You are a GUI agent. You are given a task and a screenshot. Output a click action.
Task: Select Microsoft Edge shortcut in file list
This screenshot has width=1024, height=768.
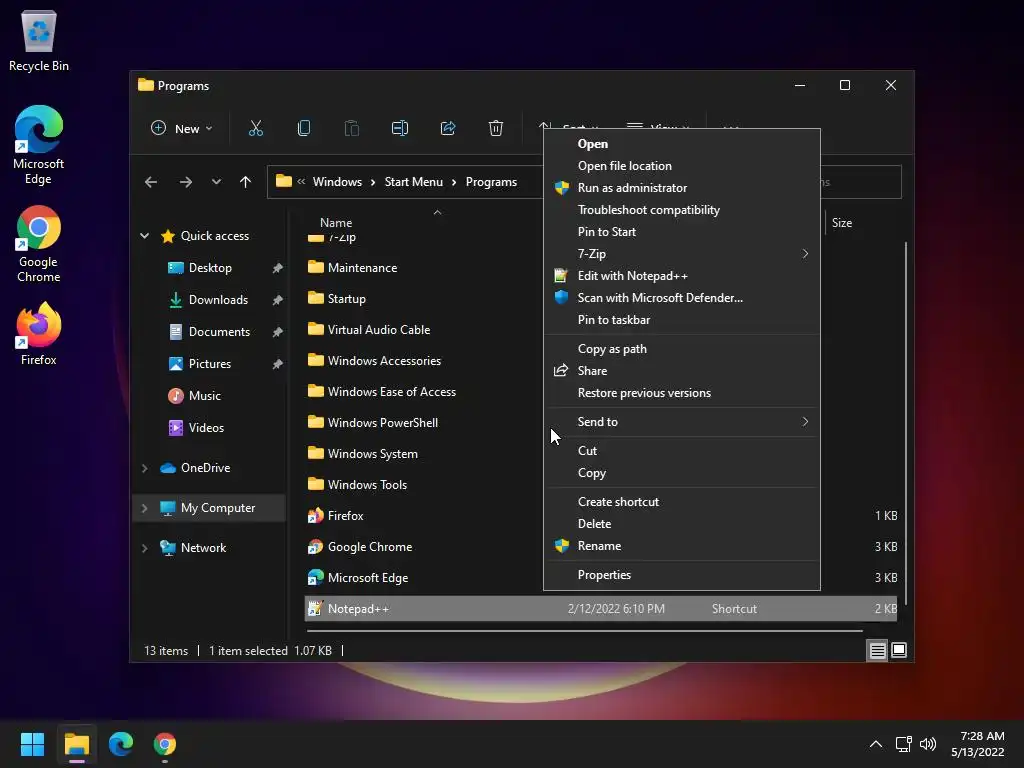click(x=368, y=578)
